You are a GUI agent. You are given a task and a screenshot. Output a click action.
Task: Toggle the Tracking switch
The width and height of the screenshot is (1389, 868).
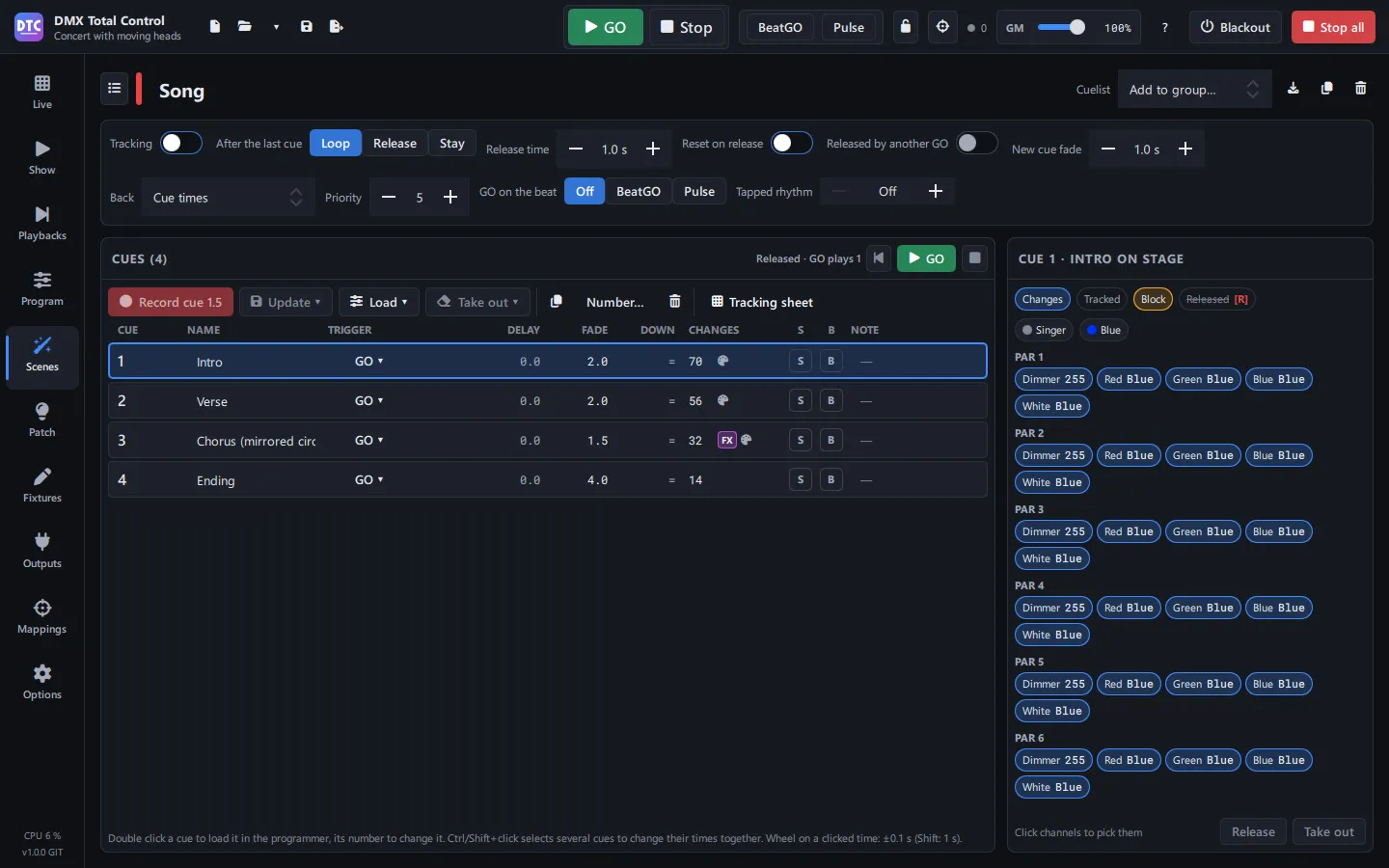coord(181,143)
